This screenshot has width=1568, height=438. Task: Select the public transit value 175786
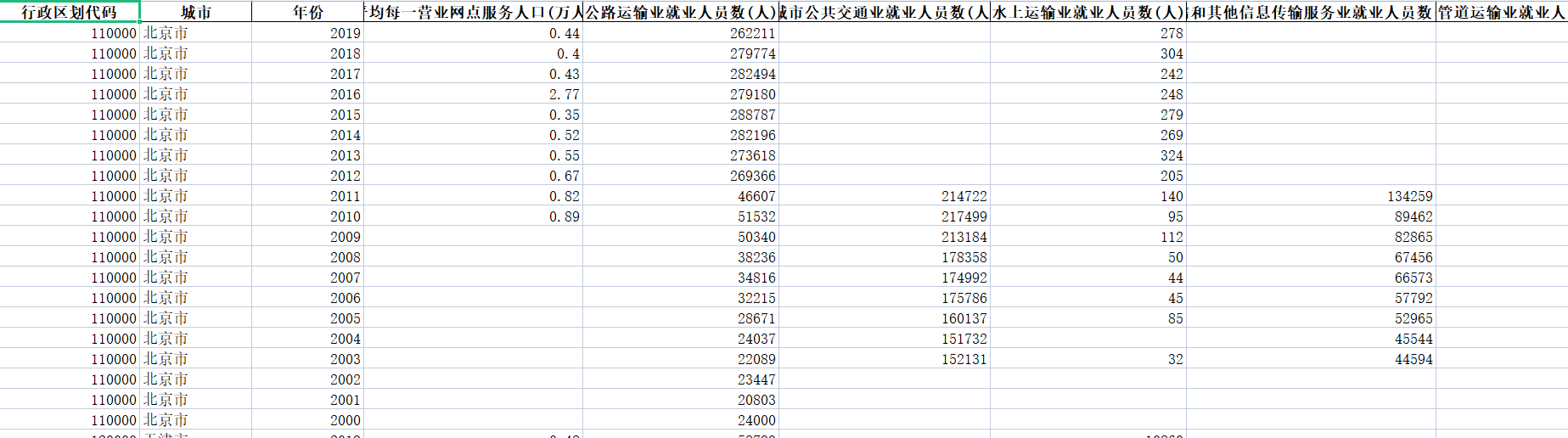[885, 298]
